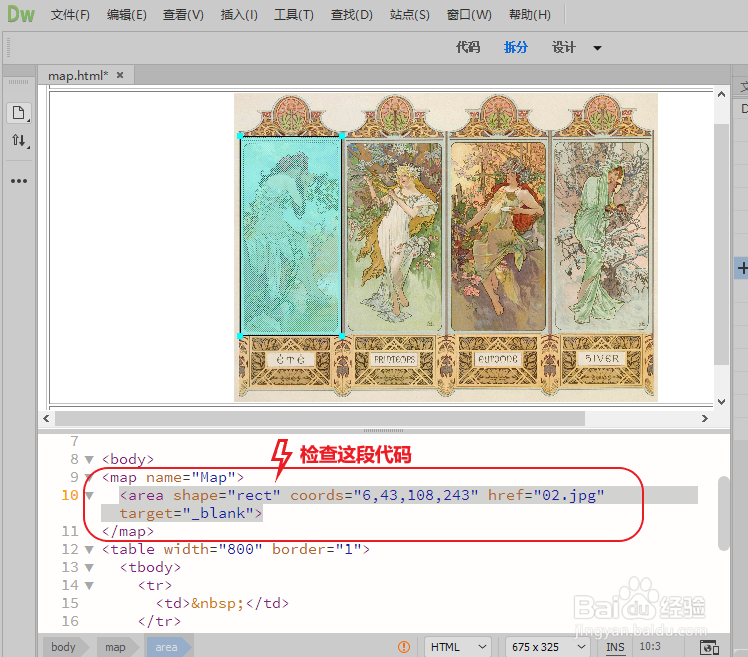Click the Automne panel of the image
Viewport: 748px width, 657px height.
(498, 236)
